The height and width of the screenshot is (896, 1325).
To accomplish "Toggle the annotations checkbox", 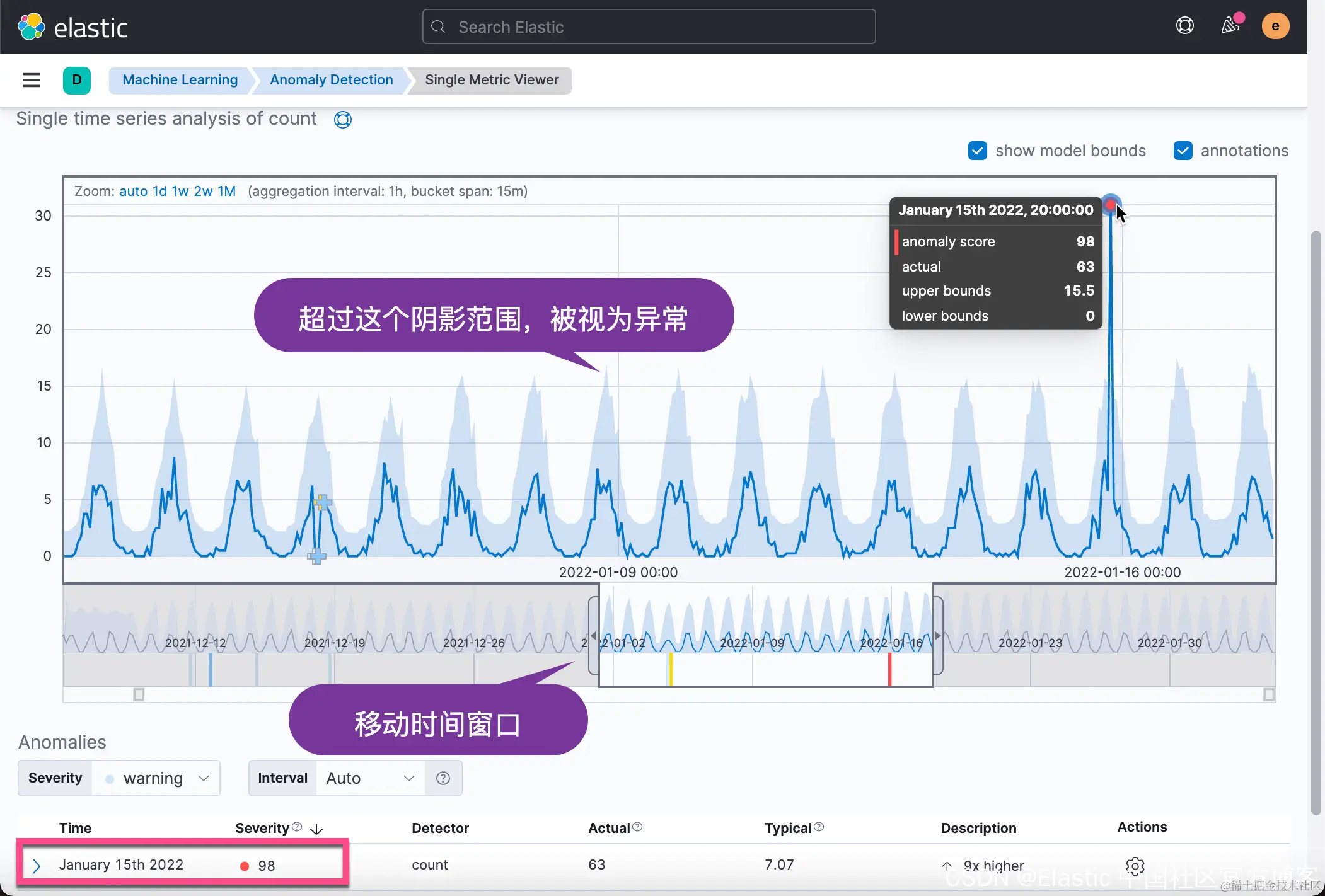I will click(1183, 151).
